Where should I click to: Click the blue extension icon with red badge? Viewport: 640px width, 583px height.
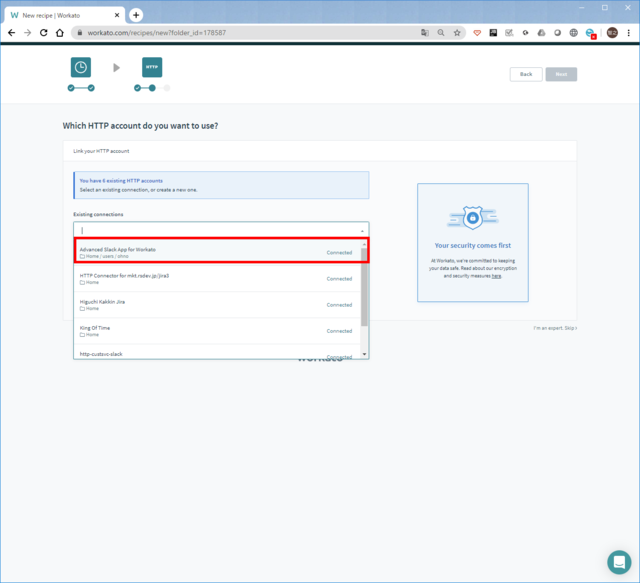pyautogui.click(x=590, y=33)
